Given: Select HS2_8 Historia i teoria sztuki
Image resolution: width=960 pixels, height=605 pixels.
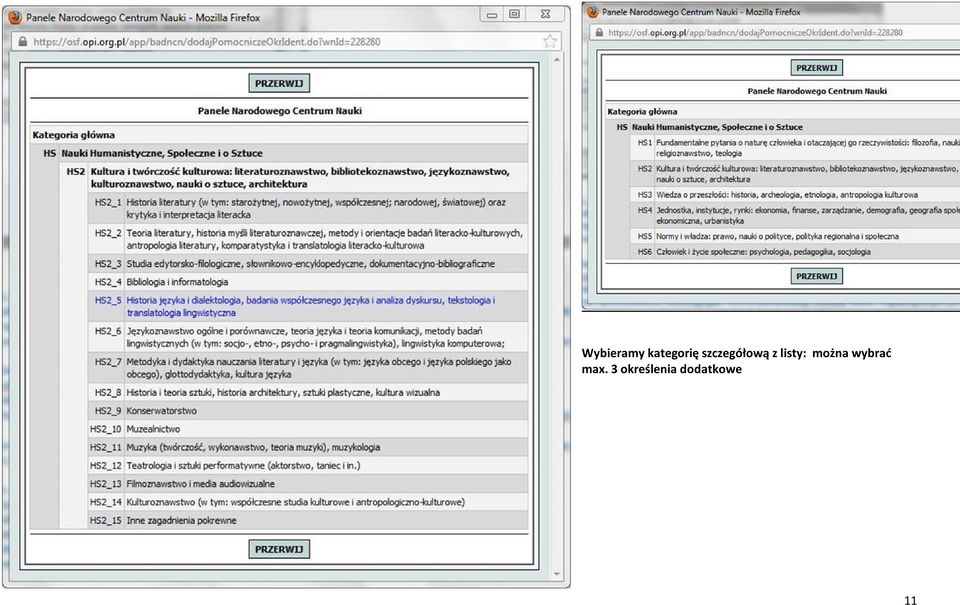Looking at the screenshot, I should point(308,393).
